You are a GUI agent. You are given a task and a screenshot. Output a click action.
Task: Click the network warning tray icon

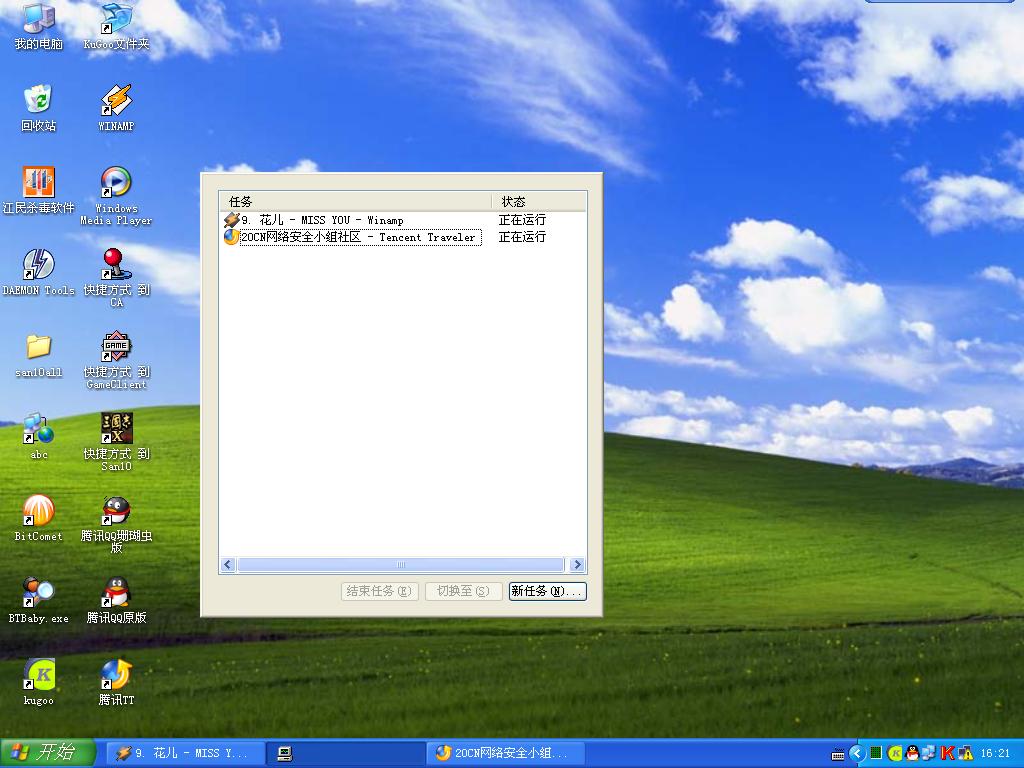[x=966, y=753]
